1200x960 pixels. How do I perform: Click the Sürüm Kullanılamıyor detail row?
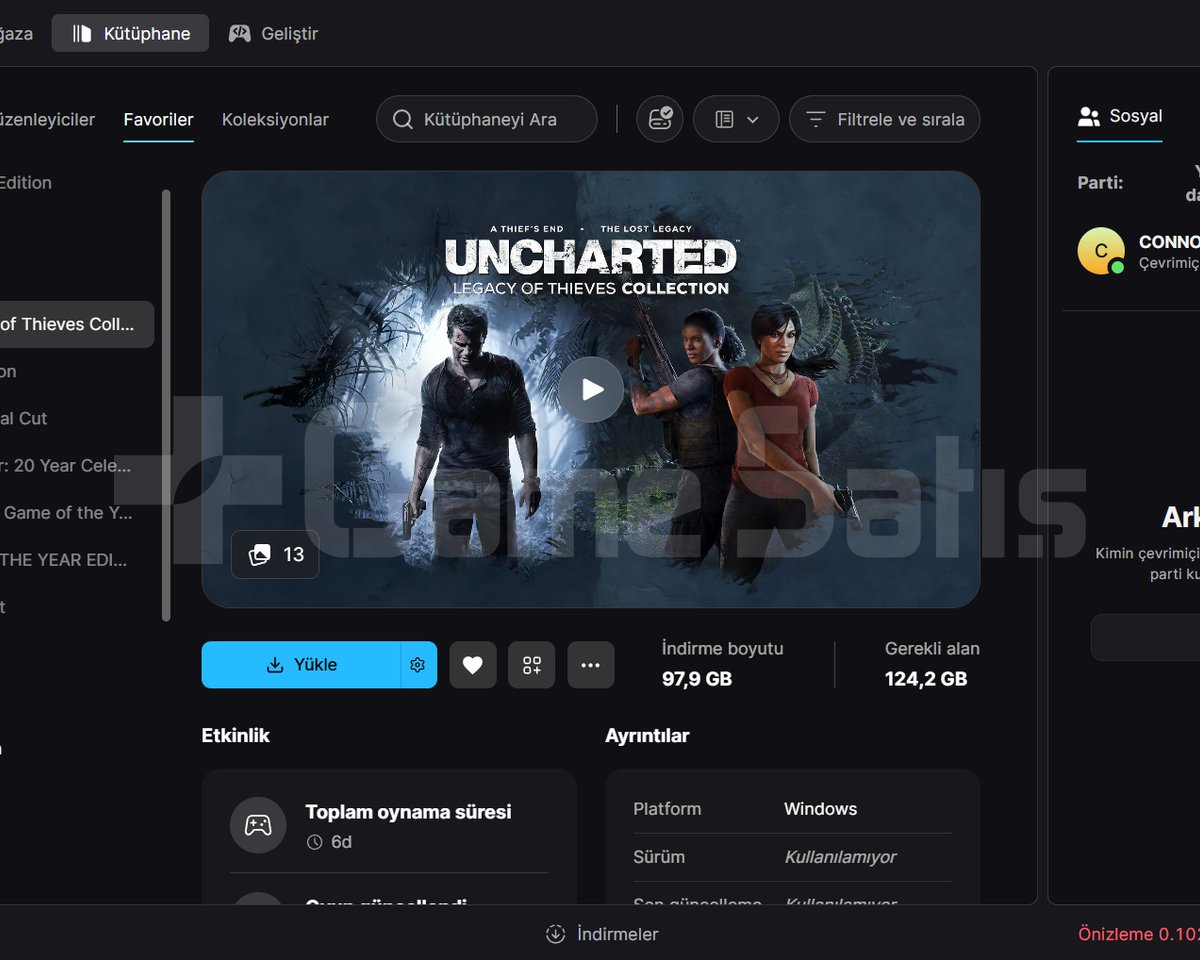792,857
